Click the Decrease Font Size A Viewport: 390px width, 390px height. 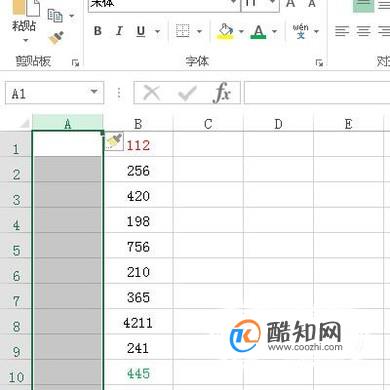click(x=312, y=3)
